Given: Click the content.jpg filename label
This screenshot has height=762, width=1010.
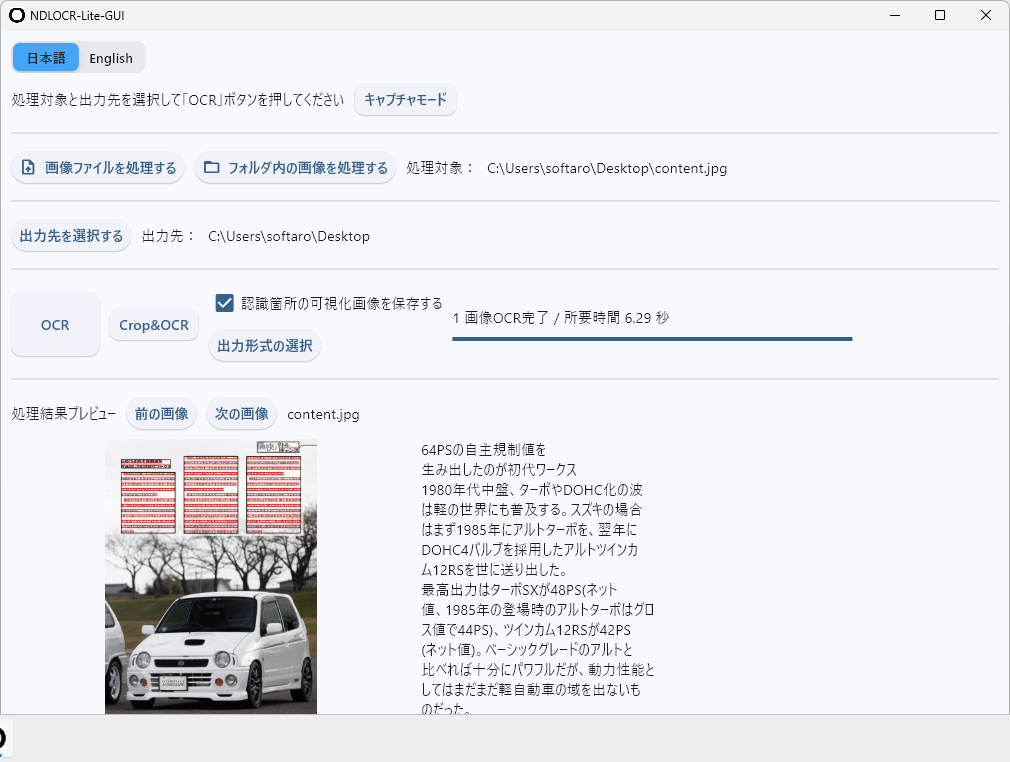Looking at the screenshot, I should coord(323,414).
